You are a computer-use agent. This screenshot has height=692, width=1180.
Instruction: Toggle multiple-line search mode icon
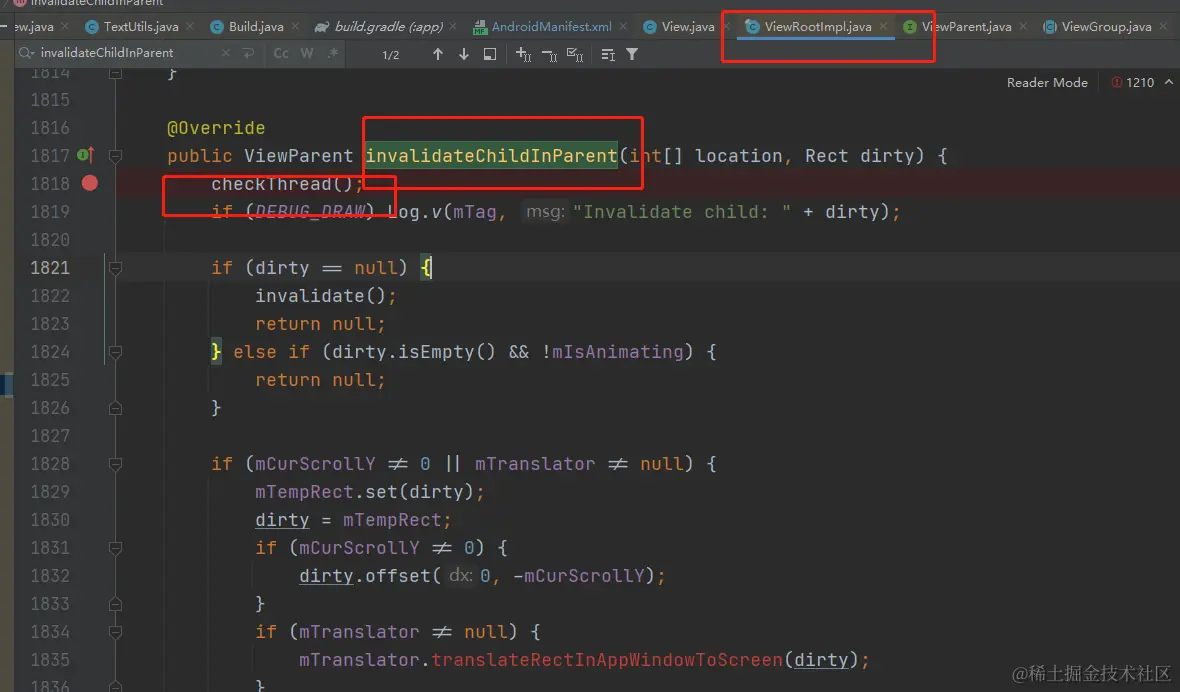[x=608, y=54]
